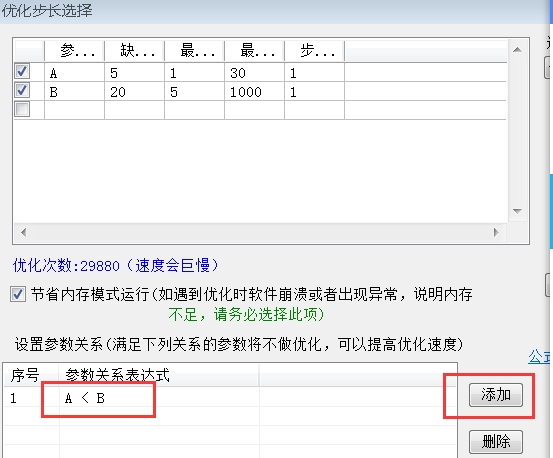Click the first 最... column header

(194, 51)
